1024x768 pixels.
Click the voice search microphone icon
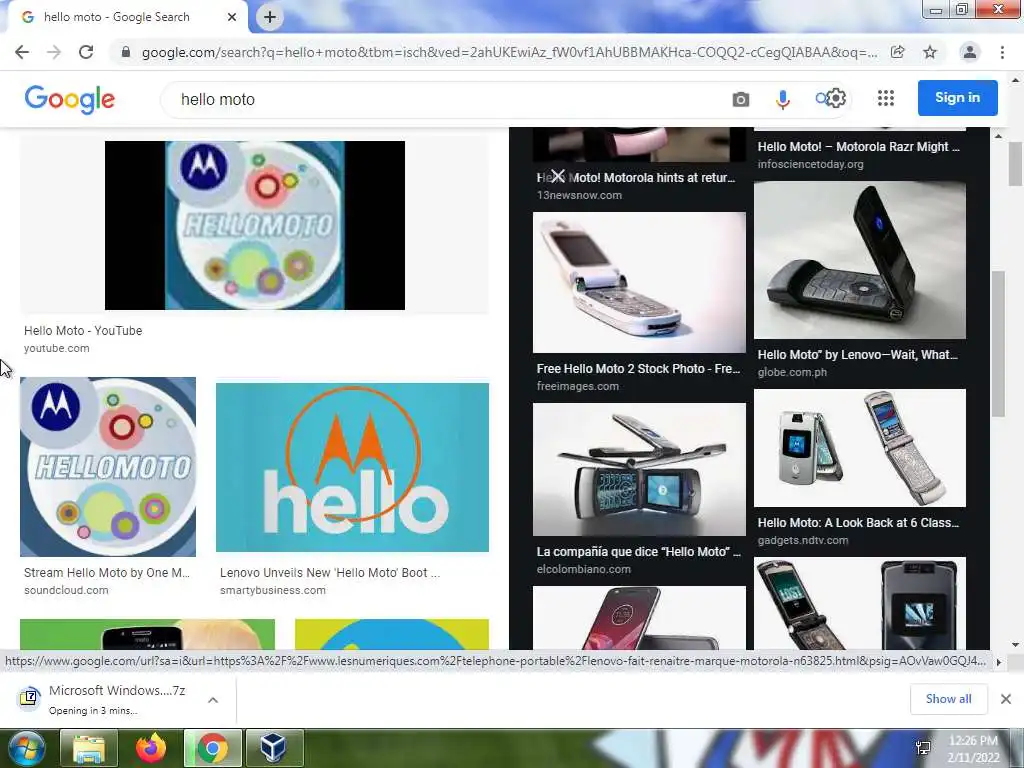coord(782,99)
